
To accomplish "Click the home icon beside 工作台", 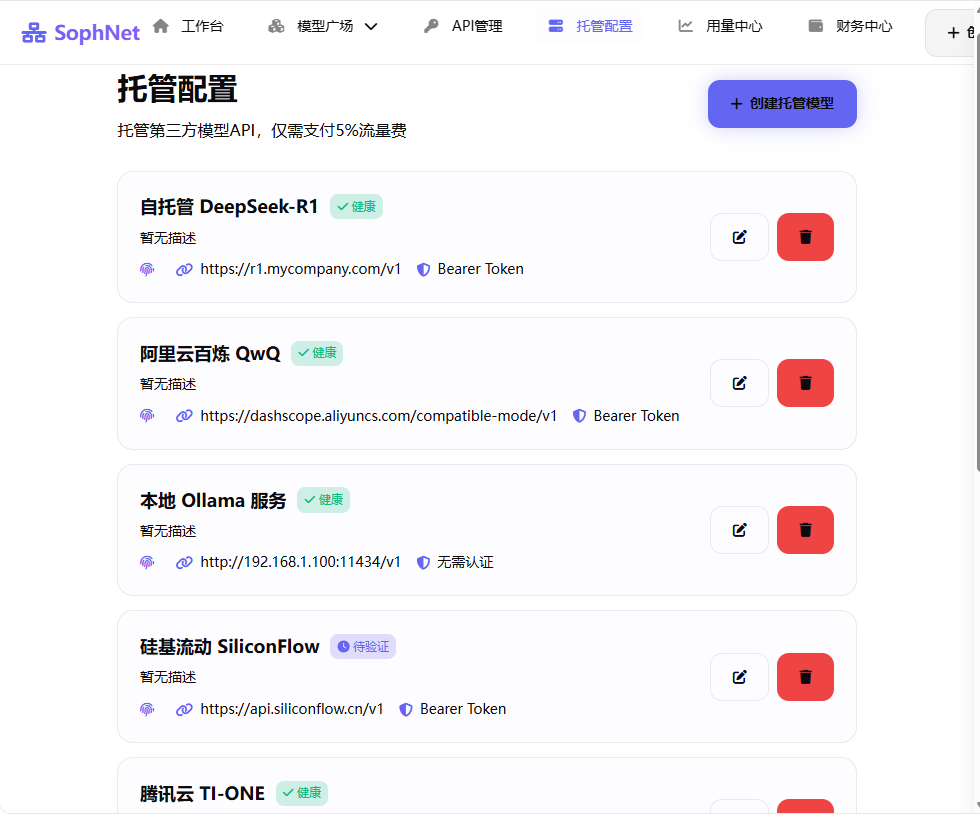I will 160,25.
